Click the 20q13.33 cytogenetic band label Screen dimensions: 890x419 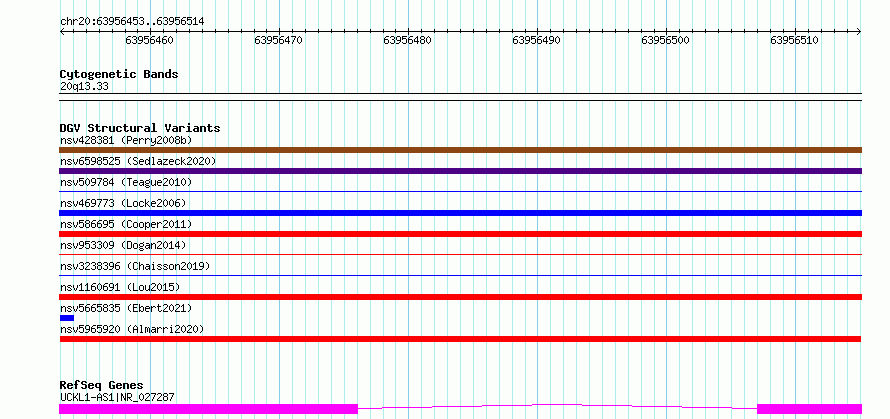click(x=84, y=87)
